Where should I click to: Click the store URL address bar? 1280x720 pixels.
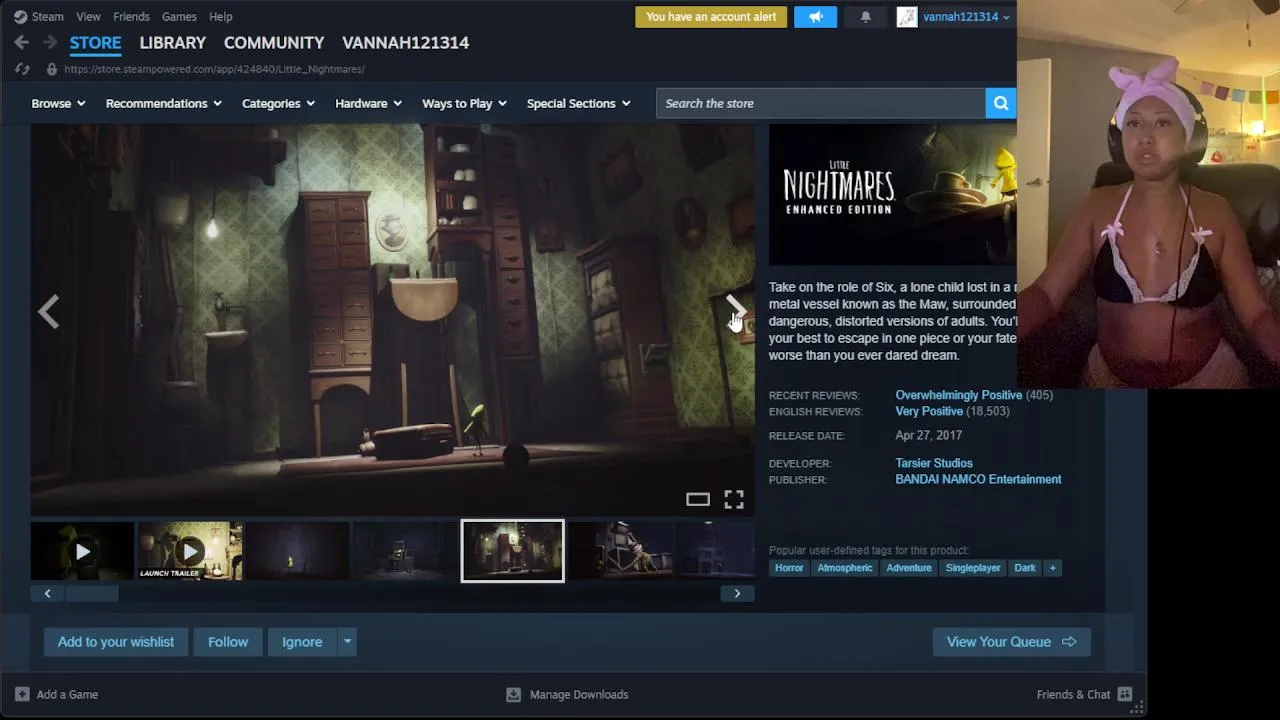click(214, 69)
